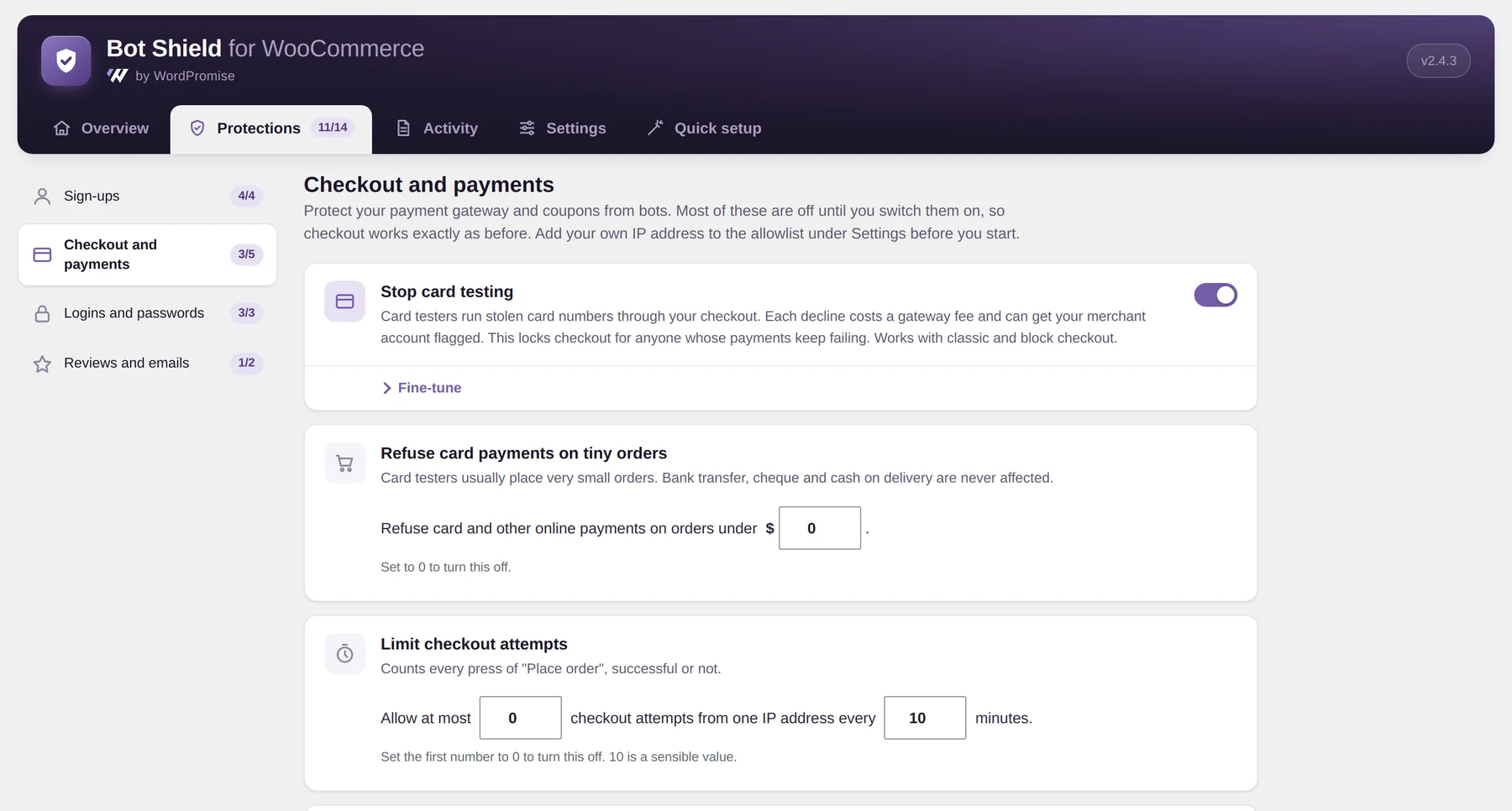Screen dimensions: 1512x811
Task: Click the checkout attempts count input
Action: 521,718
